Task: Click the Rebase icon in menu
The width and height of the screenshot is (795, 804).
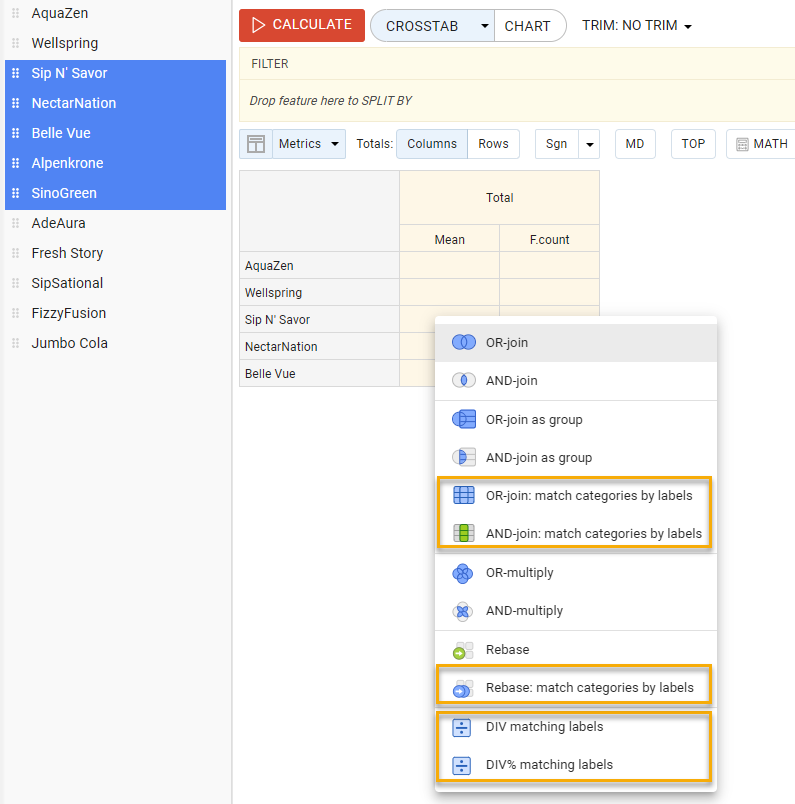Action: click(x=463, y=650)
